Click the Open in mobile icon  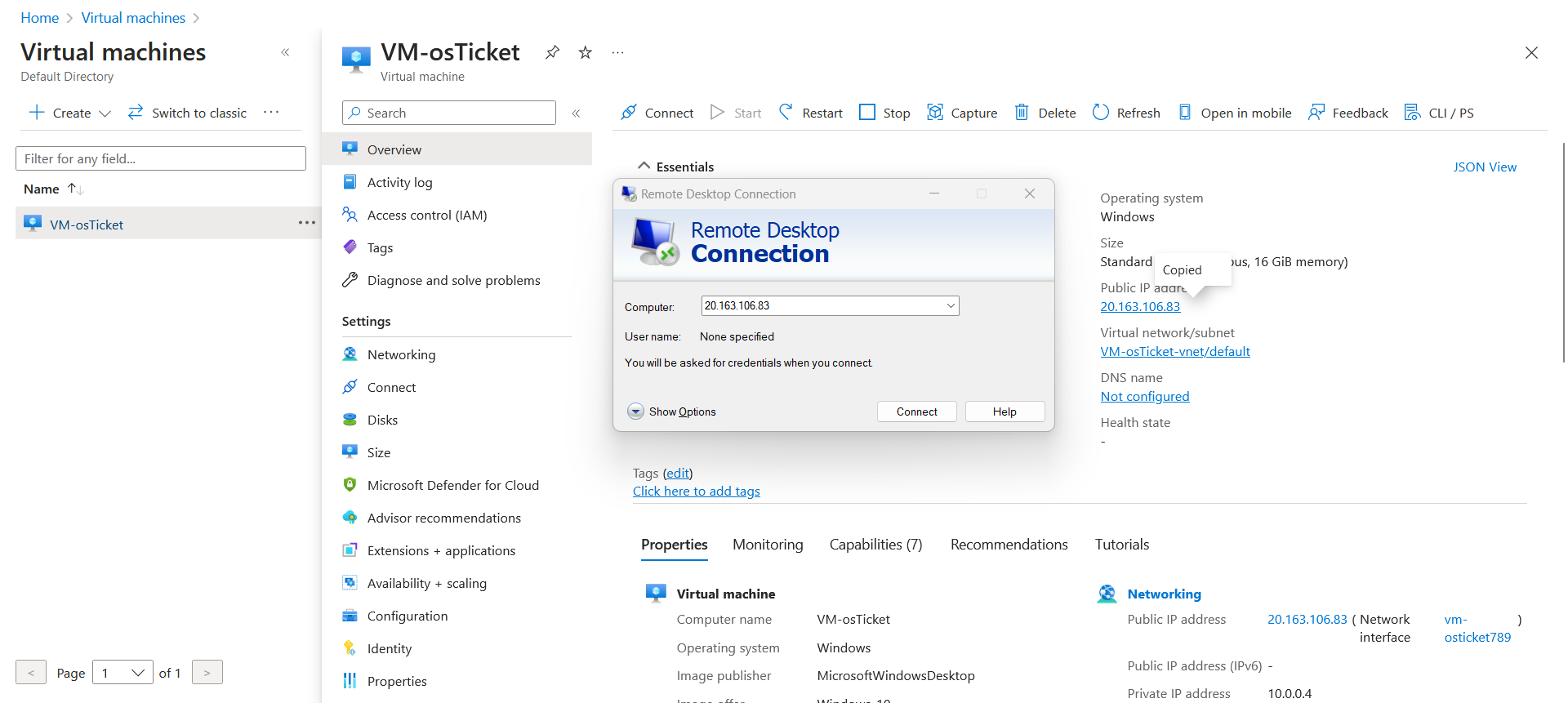pos(1185,113)
